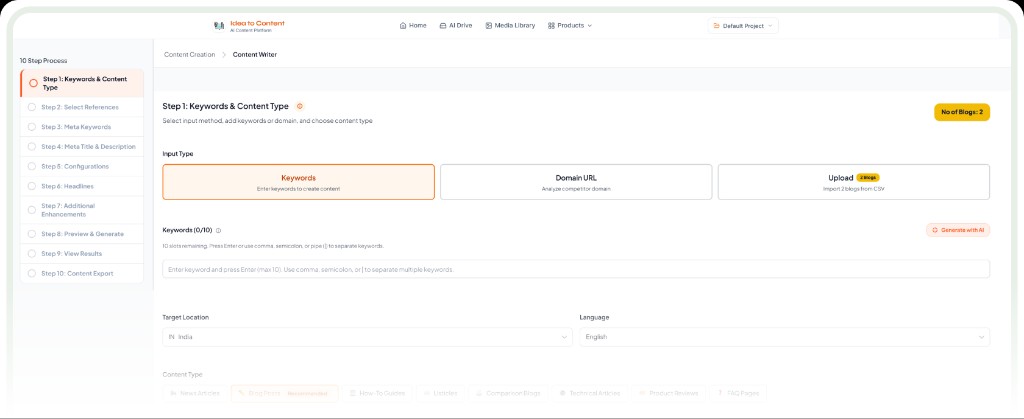
Task: Click the Generate with AI button
Action: click(957, 230)
